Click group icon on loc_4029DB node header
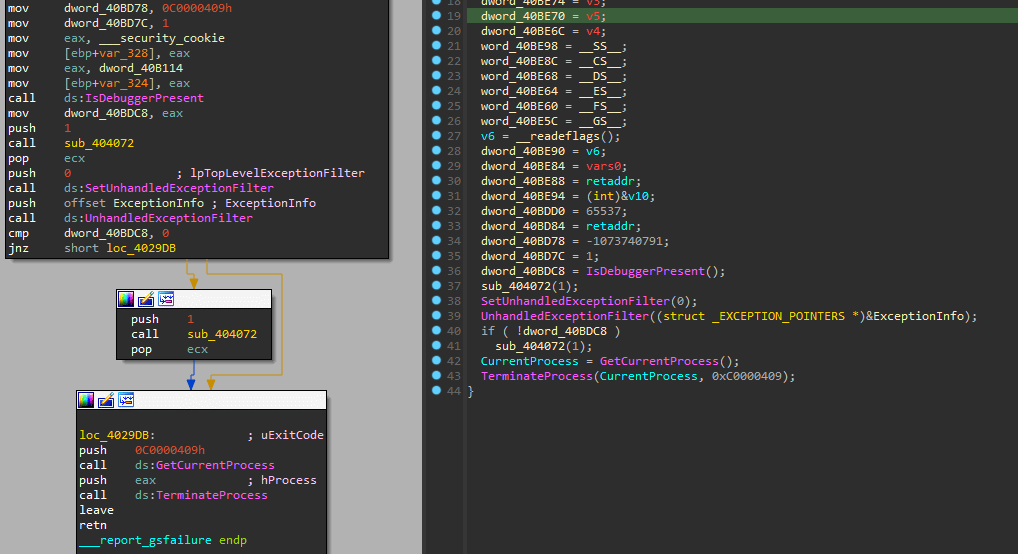 (x=126, y=400)
